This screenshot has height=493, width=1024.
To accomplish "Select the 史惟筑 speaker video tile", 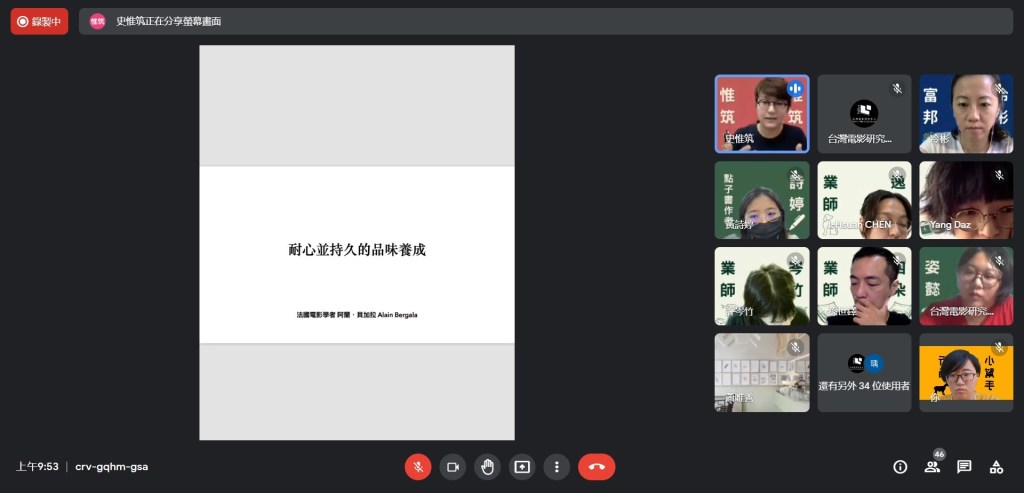I will coord(761,113).
